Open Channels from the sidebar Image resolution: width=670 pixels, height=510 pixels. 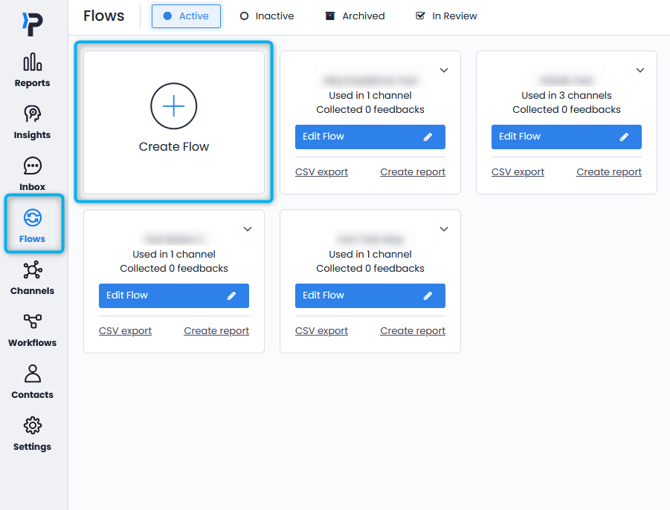[x=32, y=271]
